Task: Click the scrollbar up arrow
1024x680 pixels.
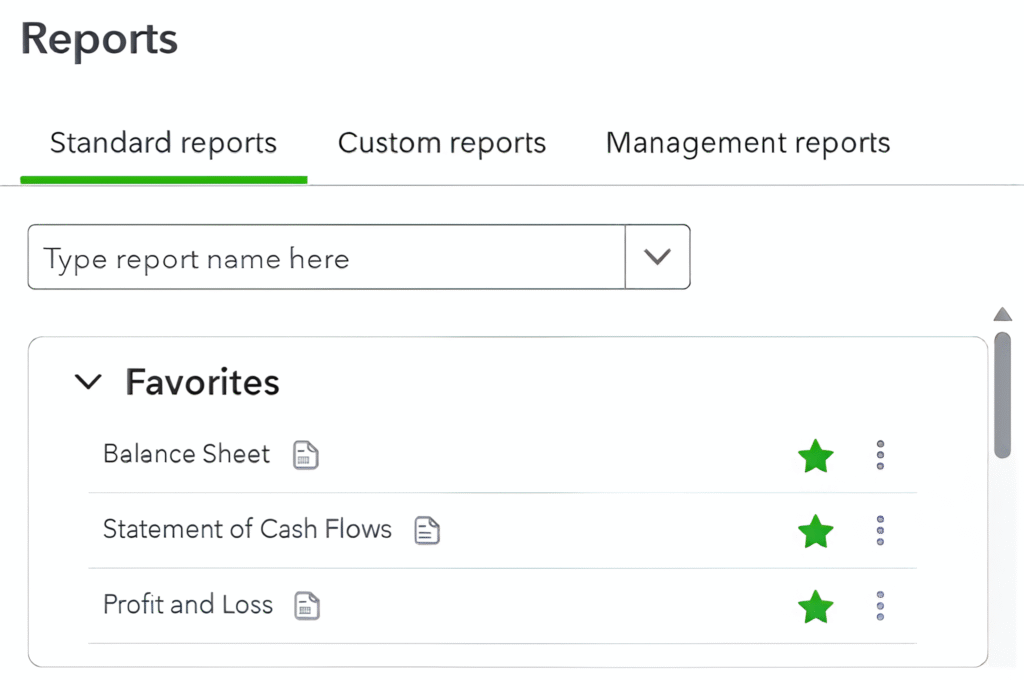Action: click(x=1003, y=314)
